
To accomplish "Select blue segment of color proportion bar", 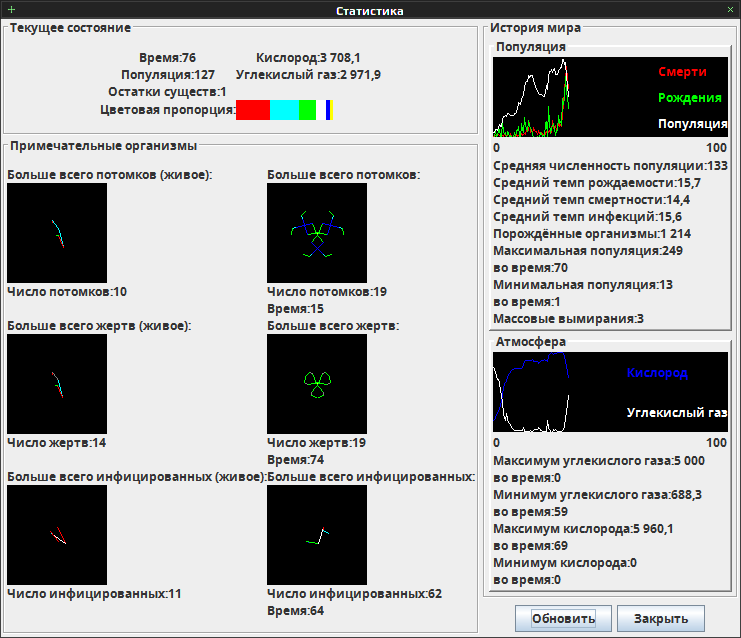I will (328, 110).
